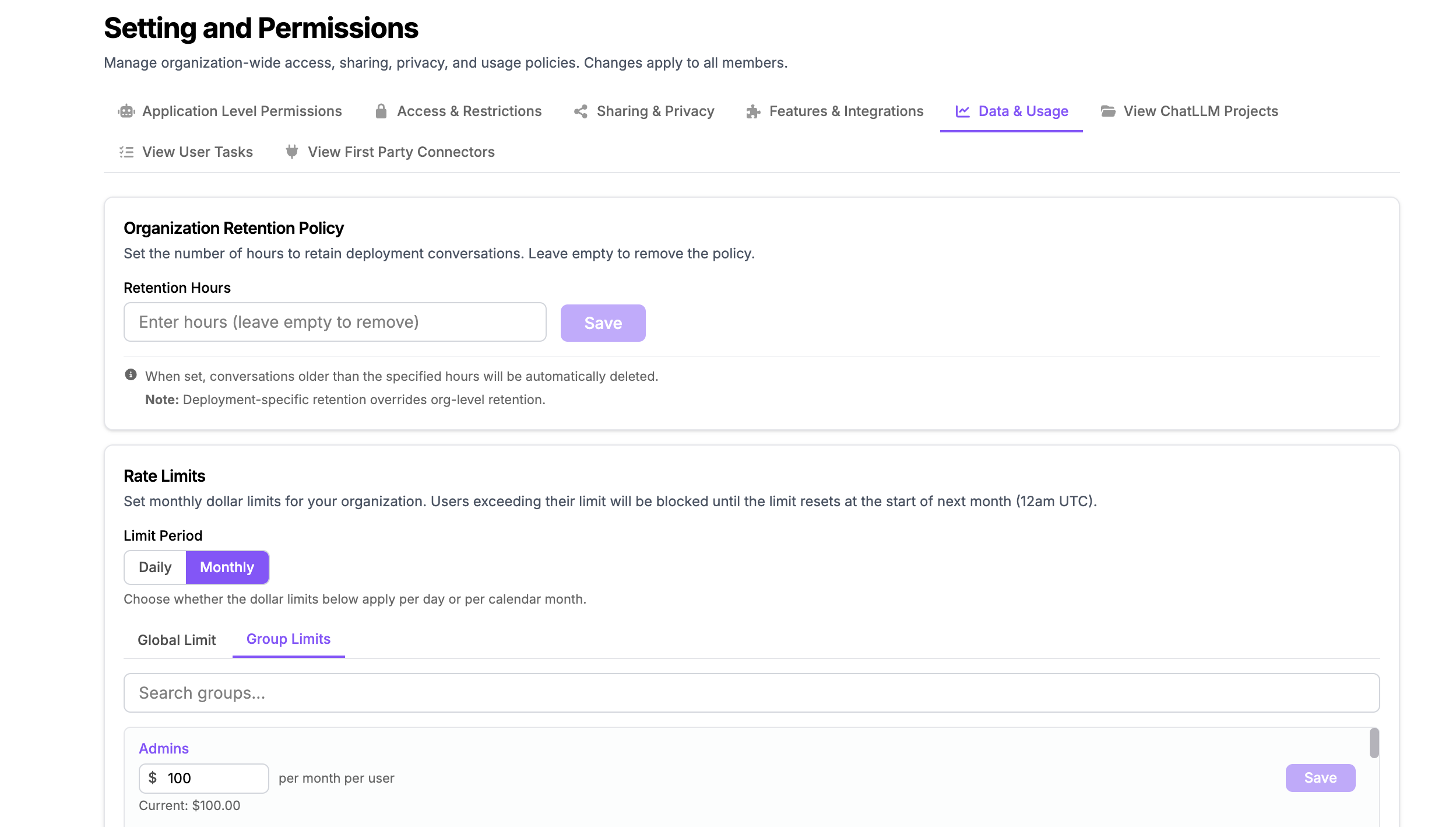The height and width of the screenshot is (827, 1456).
Task: Click the puzzle piece Features & Integrations icon
Action: pos(753,111)
